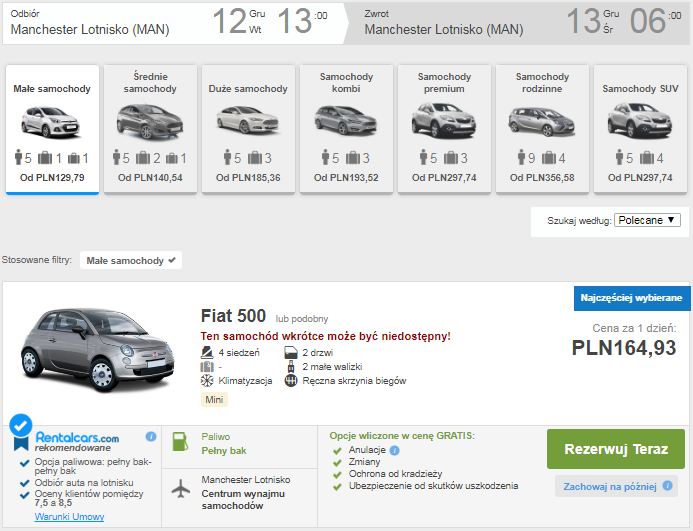Click the info icon next to Anulacje

click(395, 450)
